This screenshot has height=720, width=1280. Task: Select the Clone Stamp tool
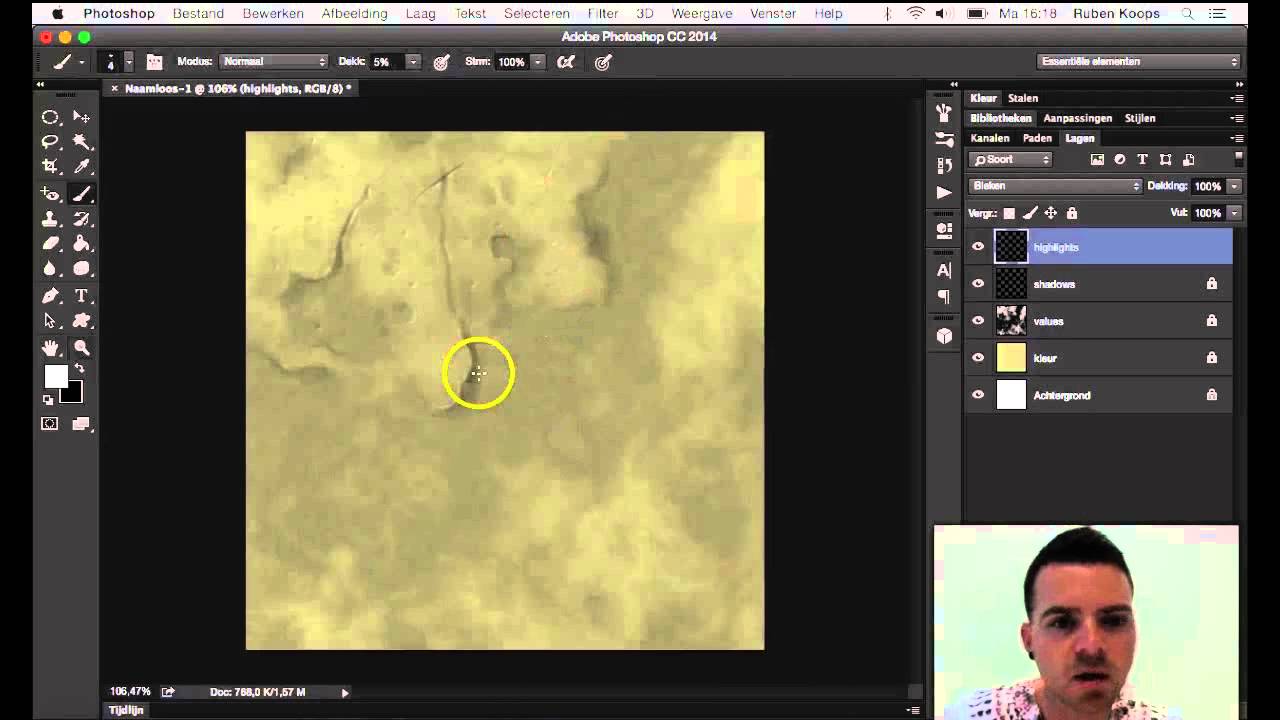tap(50, 219)
